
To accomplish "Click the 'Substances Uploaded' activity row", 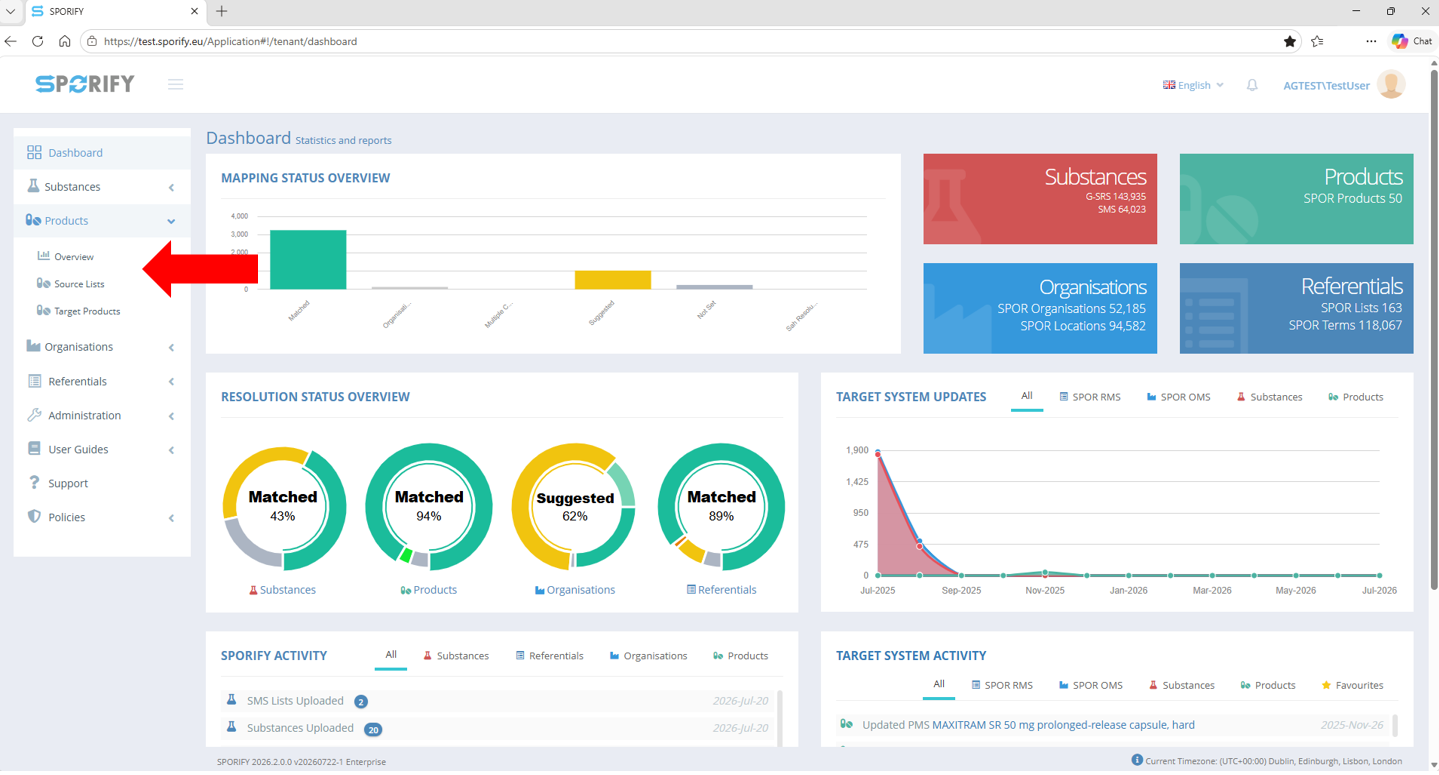I will (499, 729).
